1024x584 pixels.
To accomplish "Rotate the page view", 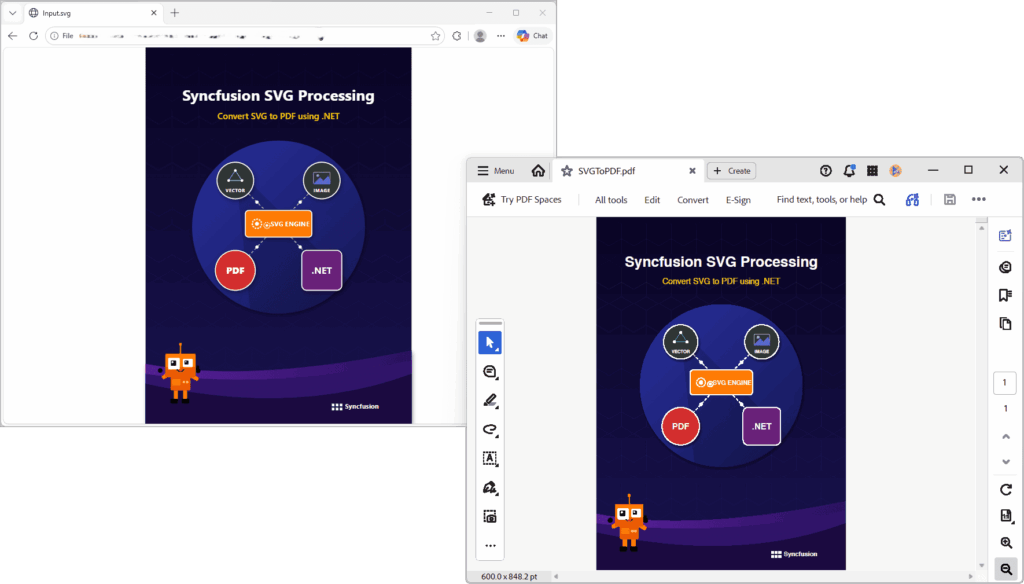I will coord(1006,489).
